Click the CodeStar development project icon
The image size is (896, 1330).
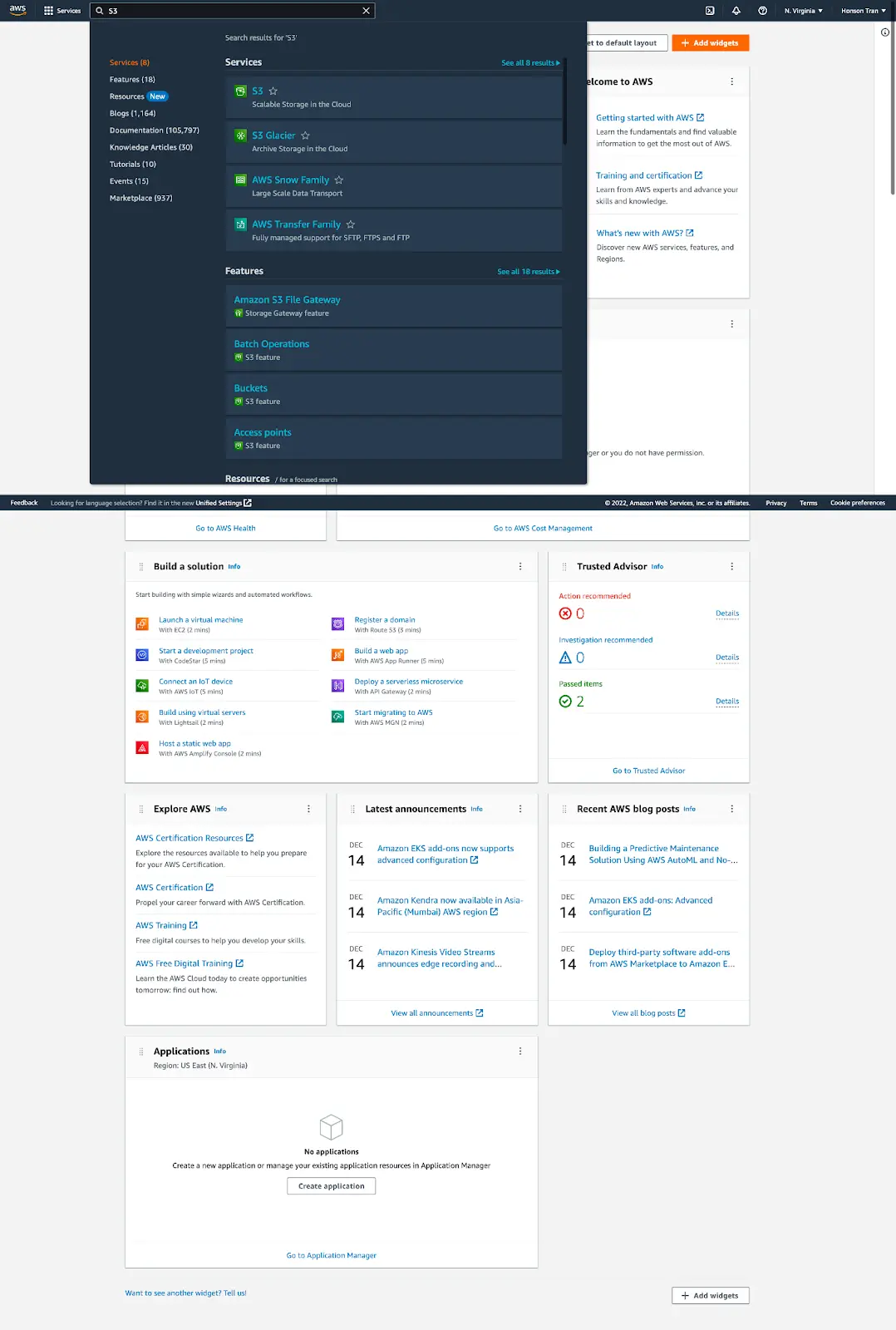click(x=142, y=655)
